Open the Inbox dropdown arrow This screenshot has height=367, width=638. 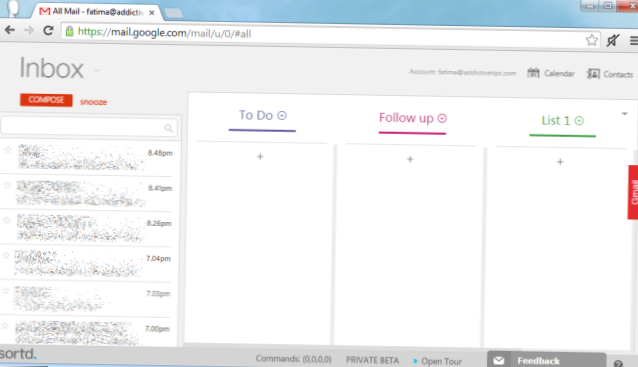coord(97,70)
